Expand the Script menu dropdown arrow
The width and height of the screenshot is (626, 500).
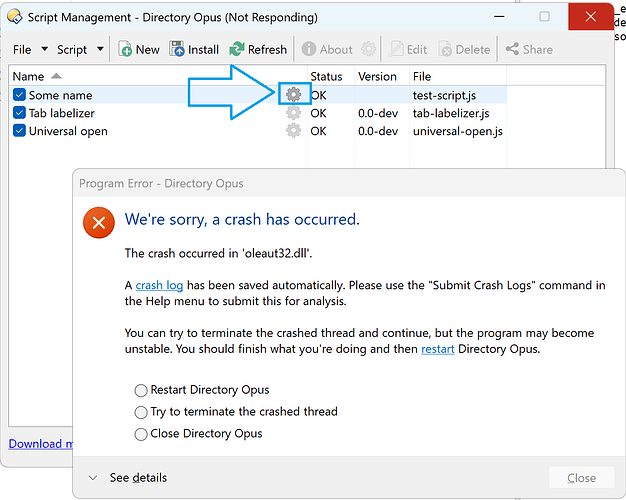[x=100, y=49]
